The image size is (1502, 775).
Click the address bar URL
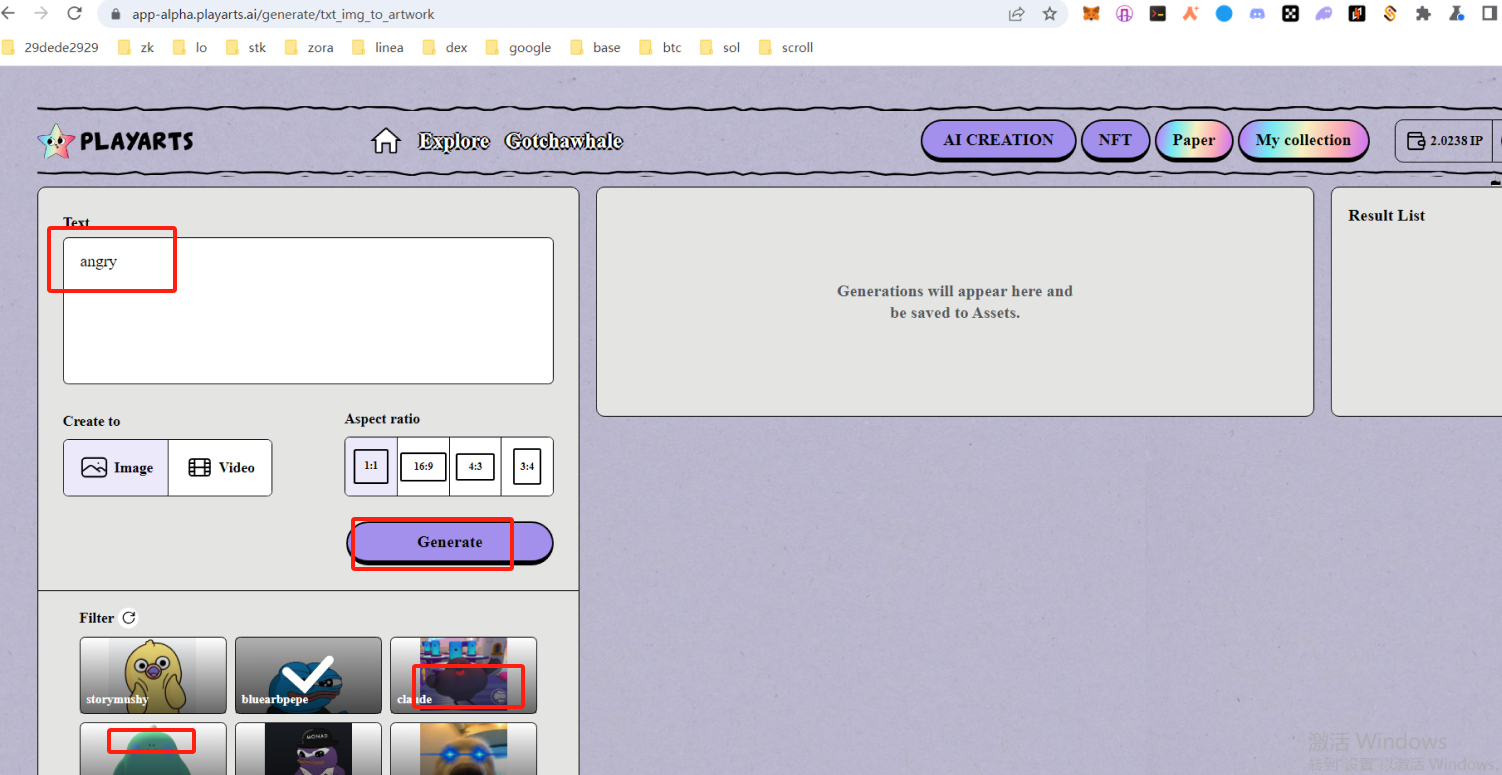(283, 15)
